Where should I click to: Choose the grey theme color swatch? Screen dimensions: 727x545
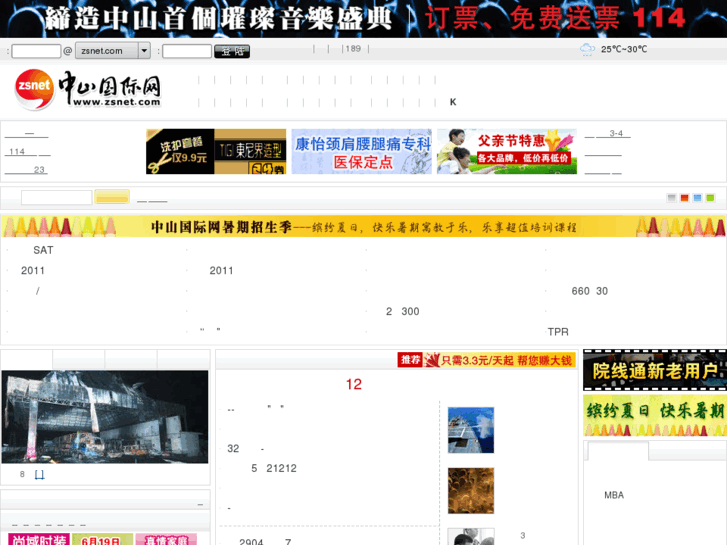pyautogui.click(x=671, y=198)
